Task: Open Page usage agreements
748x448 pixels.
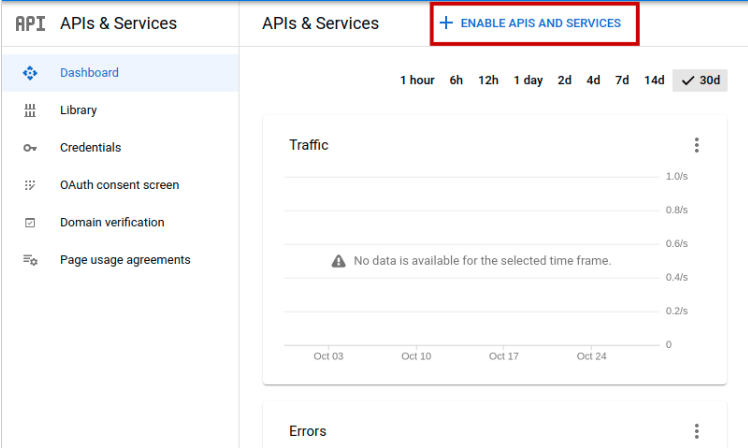Action: 121,260
